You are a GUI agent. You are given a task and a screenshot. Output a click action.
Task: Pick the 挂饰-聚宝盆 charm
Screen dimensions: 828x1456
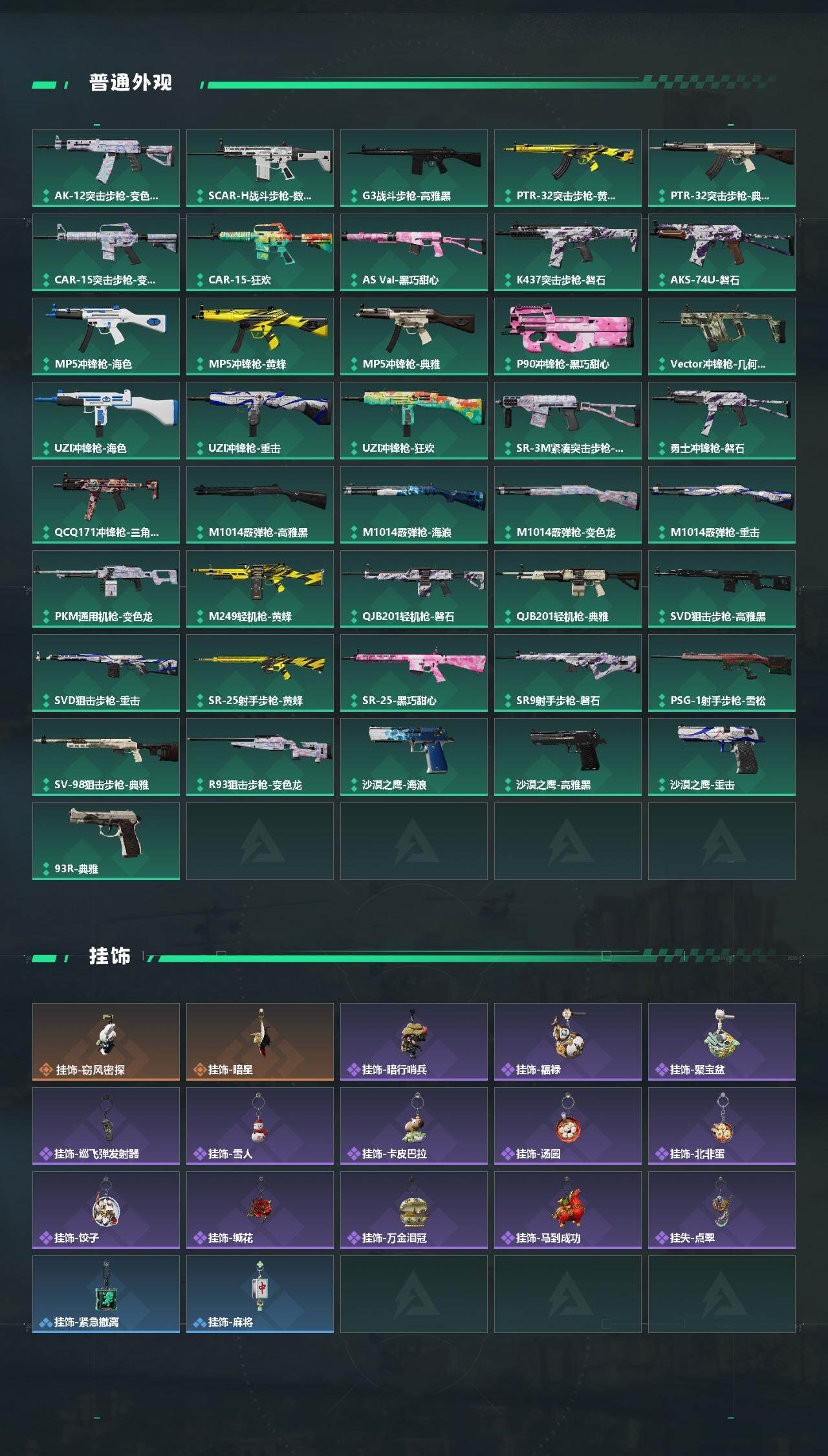[722, 1042]
